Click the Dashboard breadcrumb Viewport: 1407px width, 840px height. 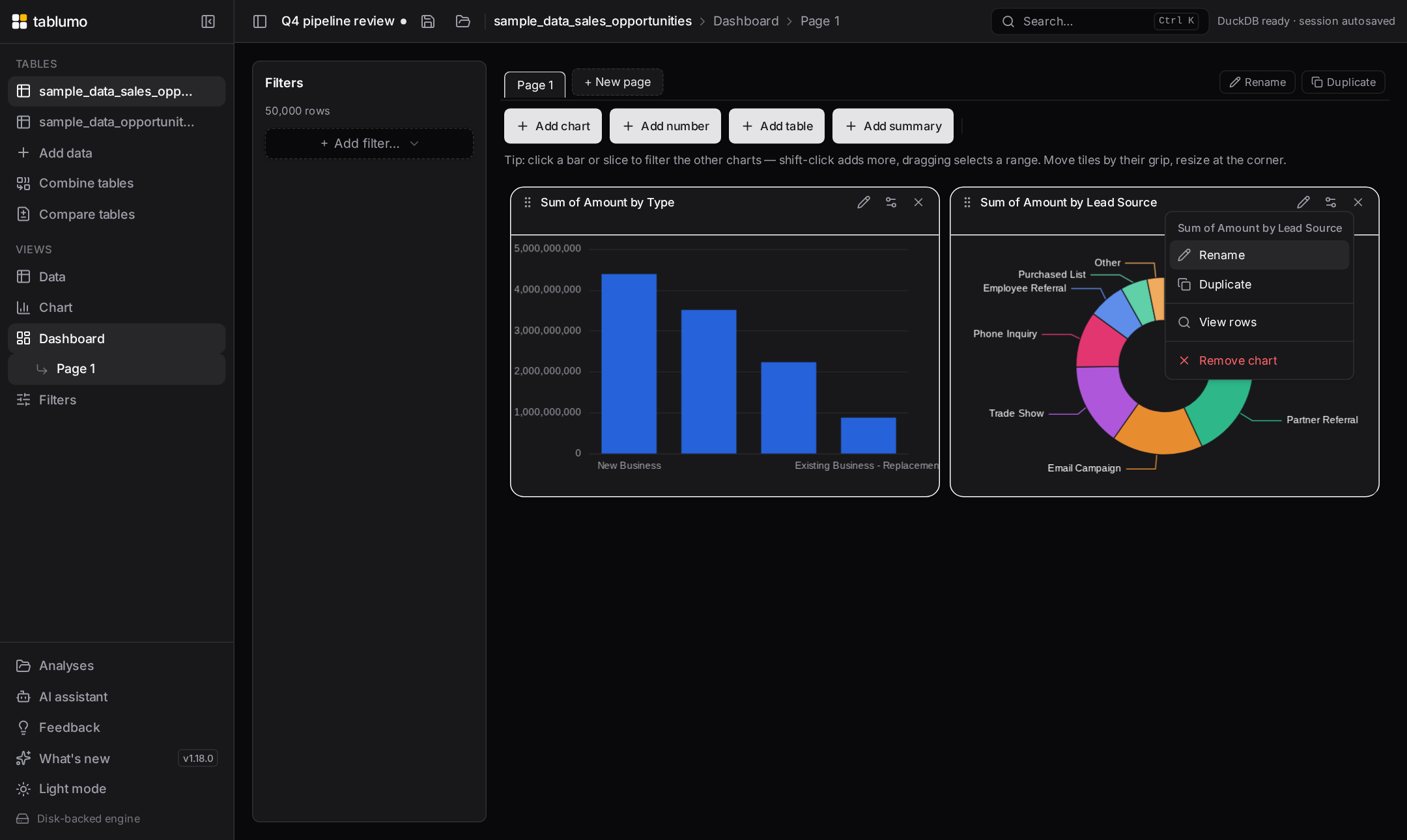(746, 21)
